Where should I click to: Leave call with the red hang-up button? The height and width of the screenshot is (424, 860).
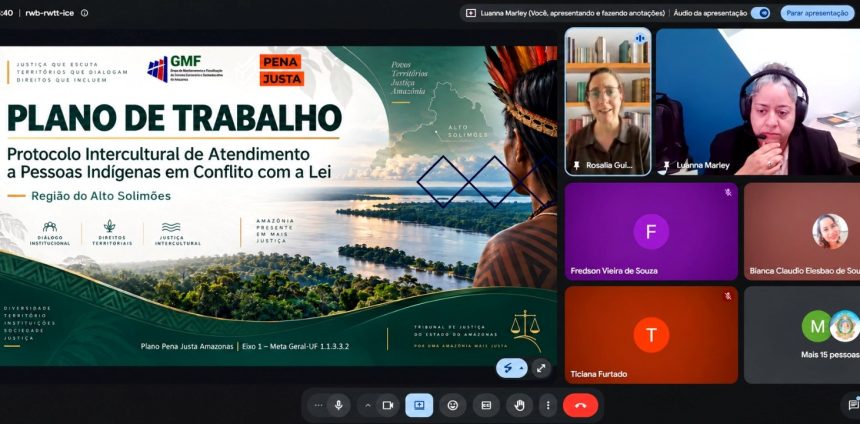(x=580, y=405)
